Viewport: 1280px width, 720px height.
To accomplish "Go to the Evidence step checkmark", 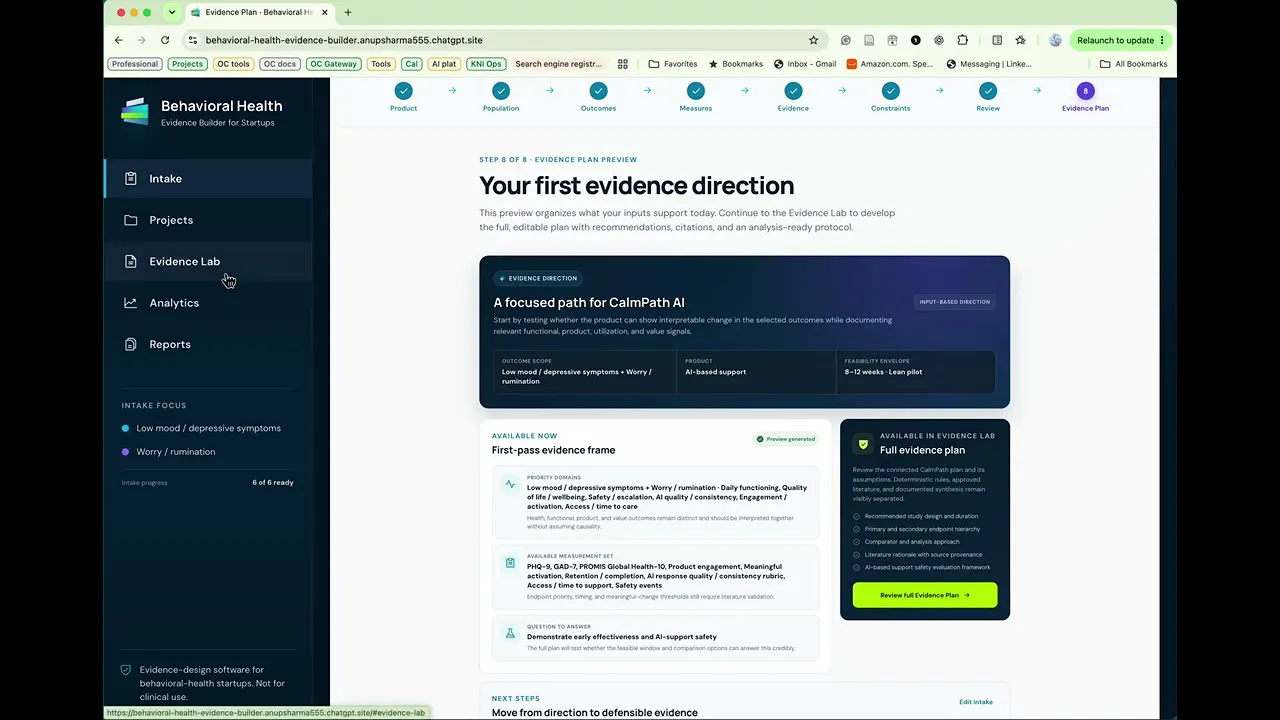I will tap(793, 91).
